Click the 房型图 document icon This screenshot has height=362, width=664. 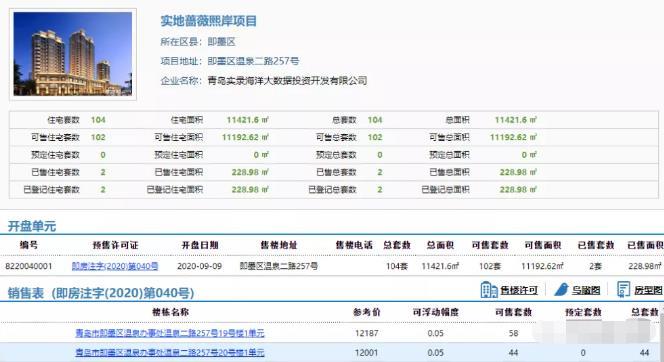[623, 290]
